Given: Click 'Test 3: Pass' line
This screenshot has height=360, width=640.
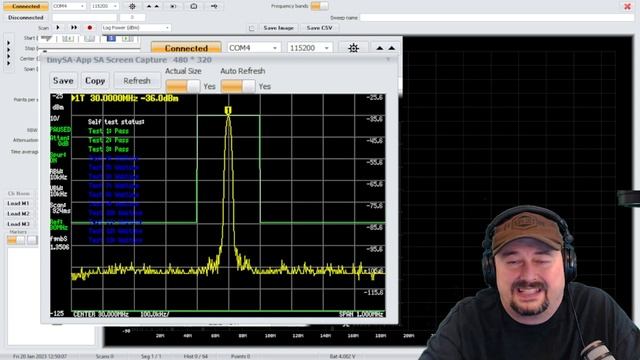Looking at the screenshot, I should coord(108,149).
